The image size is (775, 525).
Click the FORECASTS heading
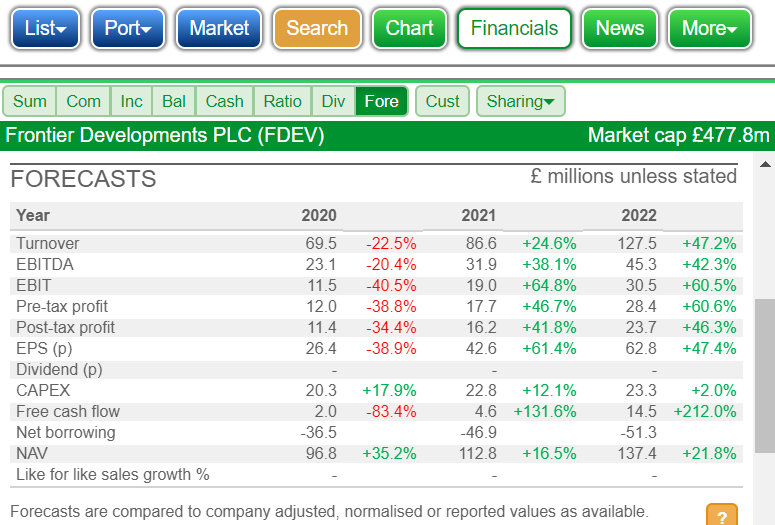pos(83,179)
